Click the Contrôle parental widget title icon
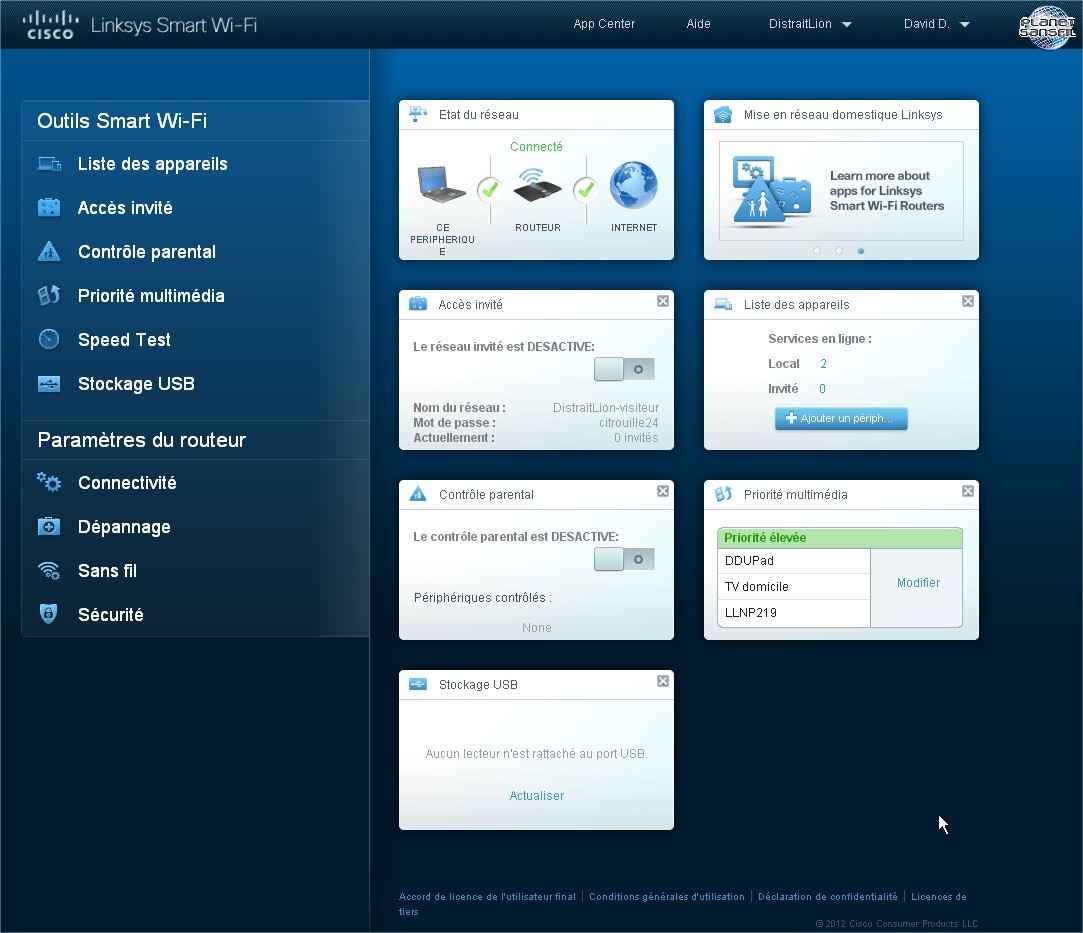This screenshot has height=933, width=1083. click(418, 494)
